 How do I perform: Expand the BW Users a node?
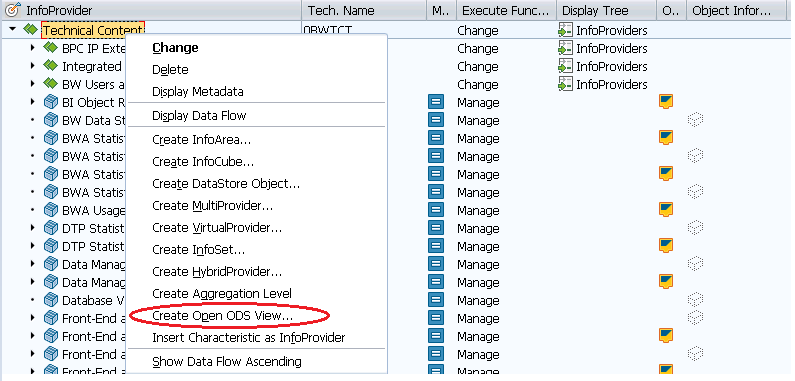coord(32,84)
